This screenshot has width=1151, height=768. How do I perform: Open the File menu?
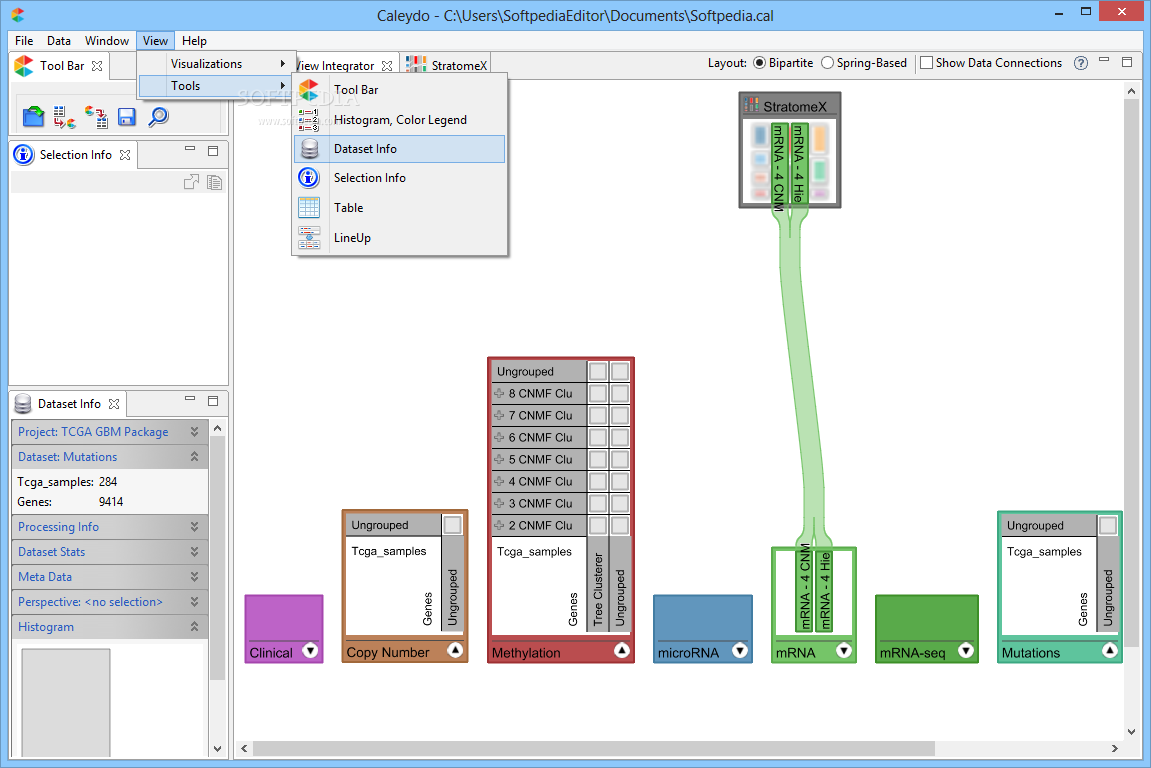[x=24, y=41]
